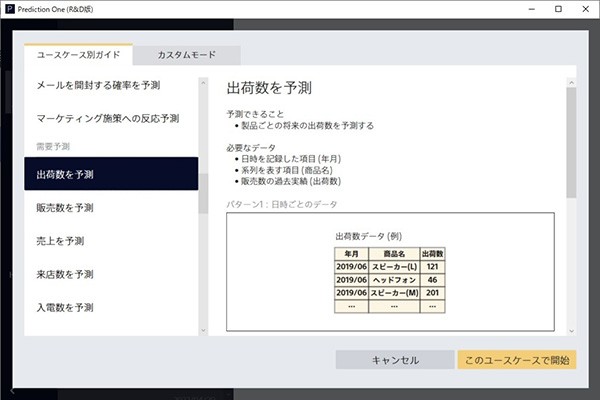Click the キャンセル button
Screen dimensions: 600x400
(395, 360)
